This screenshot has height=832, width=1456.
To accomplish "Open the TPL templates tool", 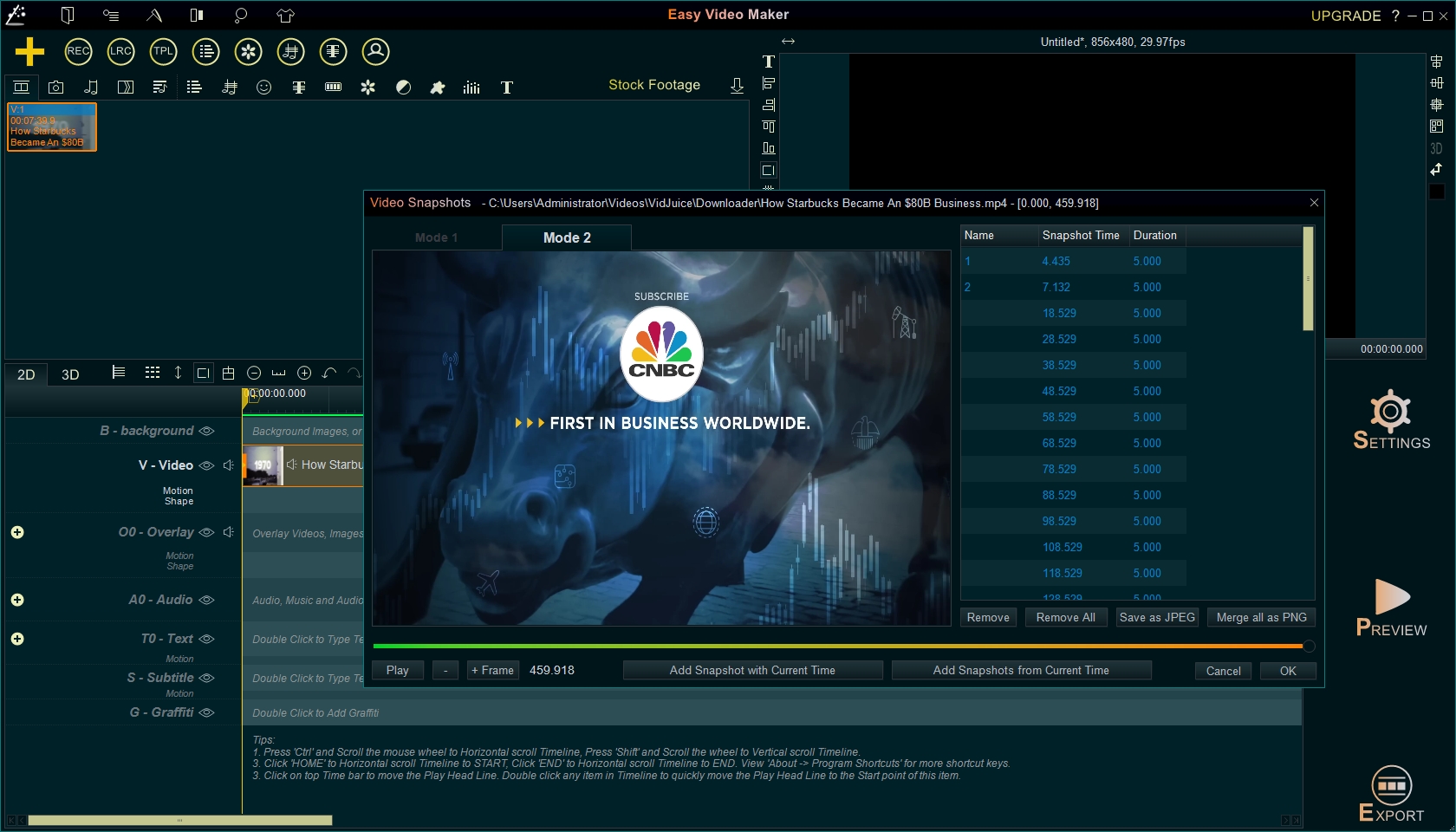I will [x=163, y=51].
